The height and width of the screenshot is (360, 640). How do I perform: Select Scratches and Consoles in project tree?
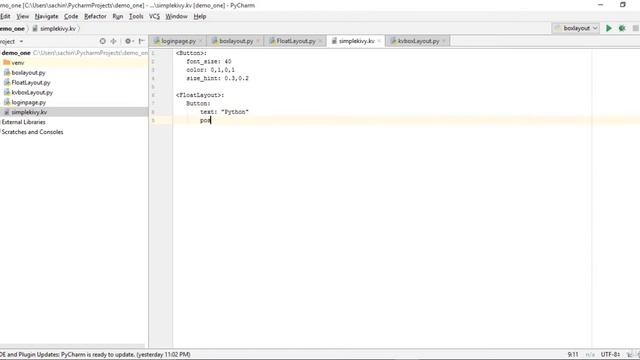pyautogui.click(x=32, y=132)
